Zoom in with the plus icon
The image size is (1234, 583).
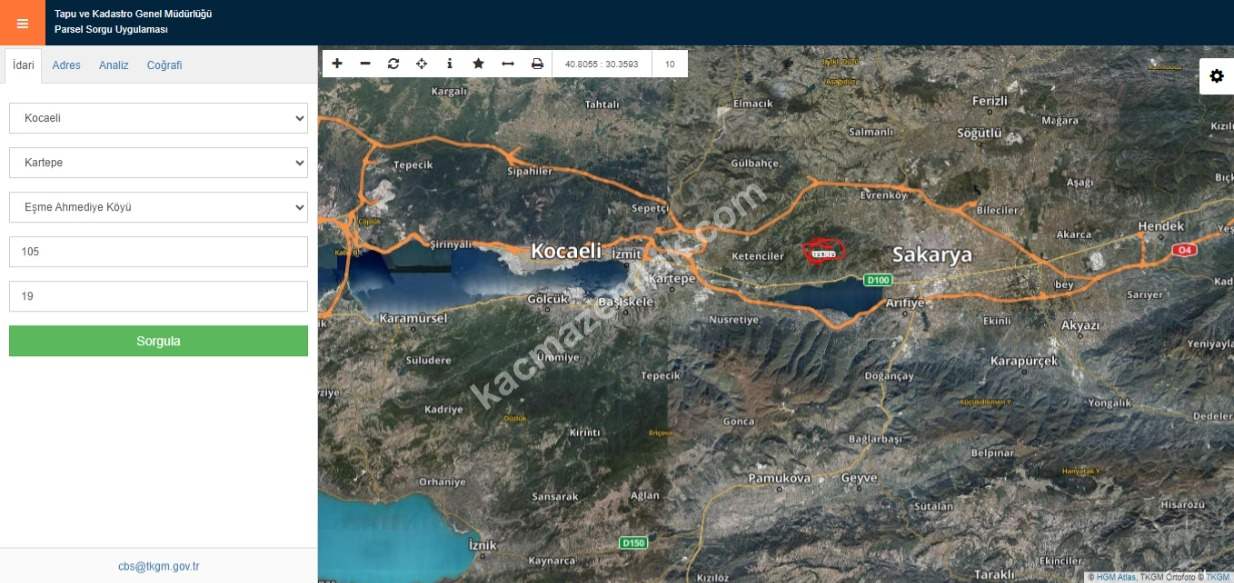coord(337,64)
